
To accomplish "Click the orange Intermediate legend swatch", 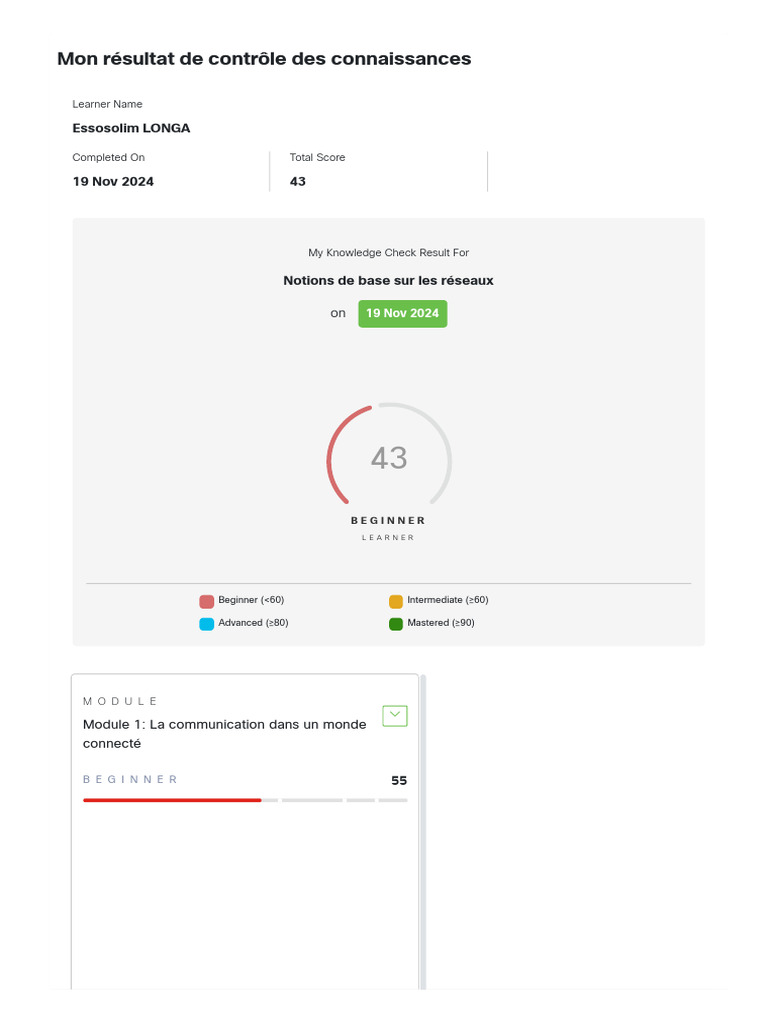I will [396, 601].
